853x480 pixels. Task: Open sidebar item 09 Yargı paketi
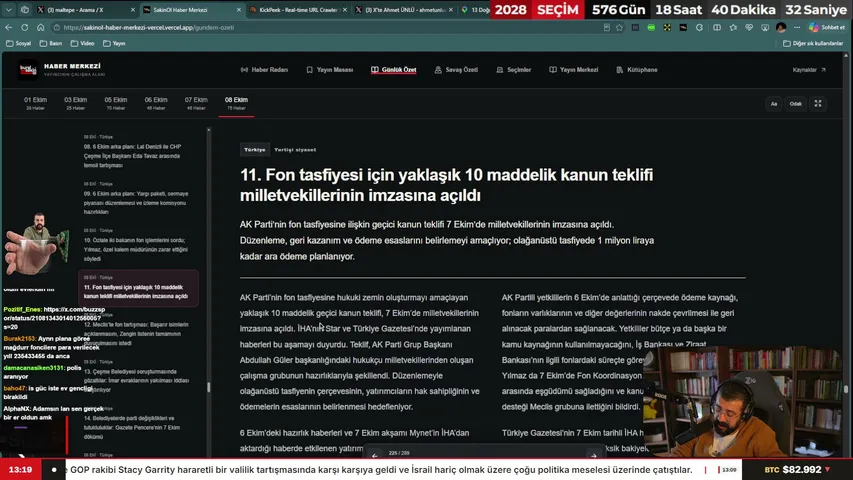pos(136,199)
